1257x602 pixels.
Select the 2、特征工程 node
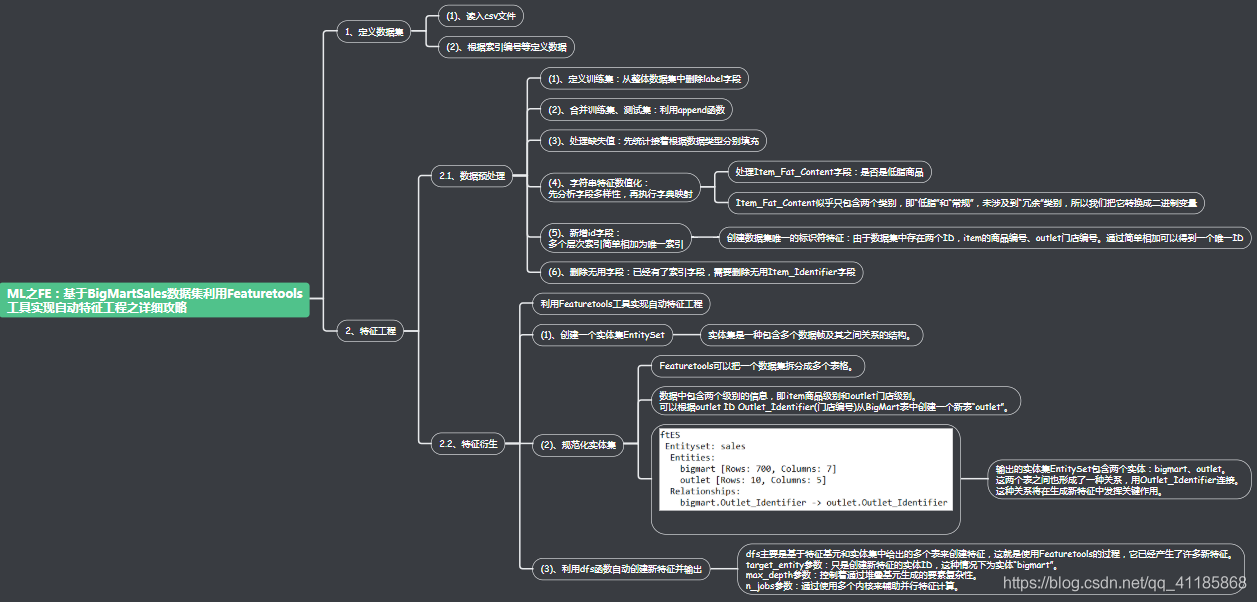tap(370, 331)
